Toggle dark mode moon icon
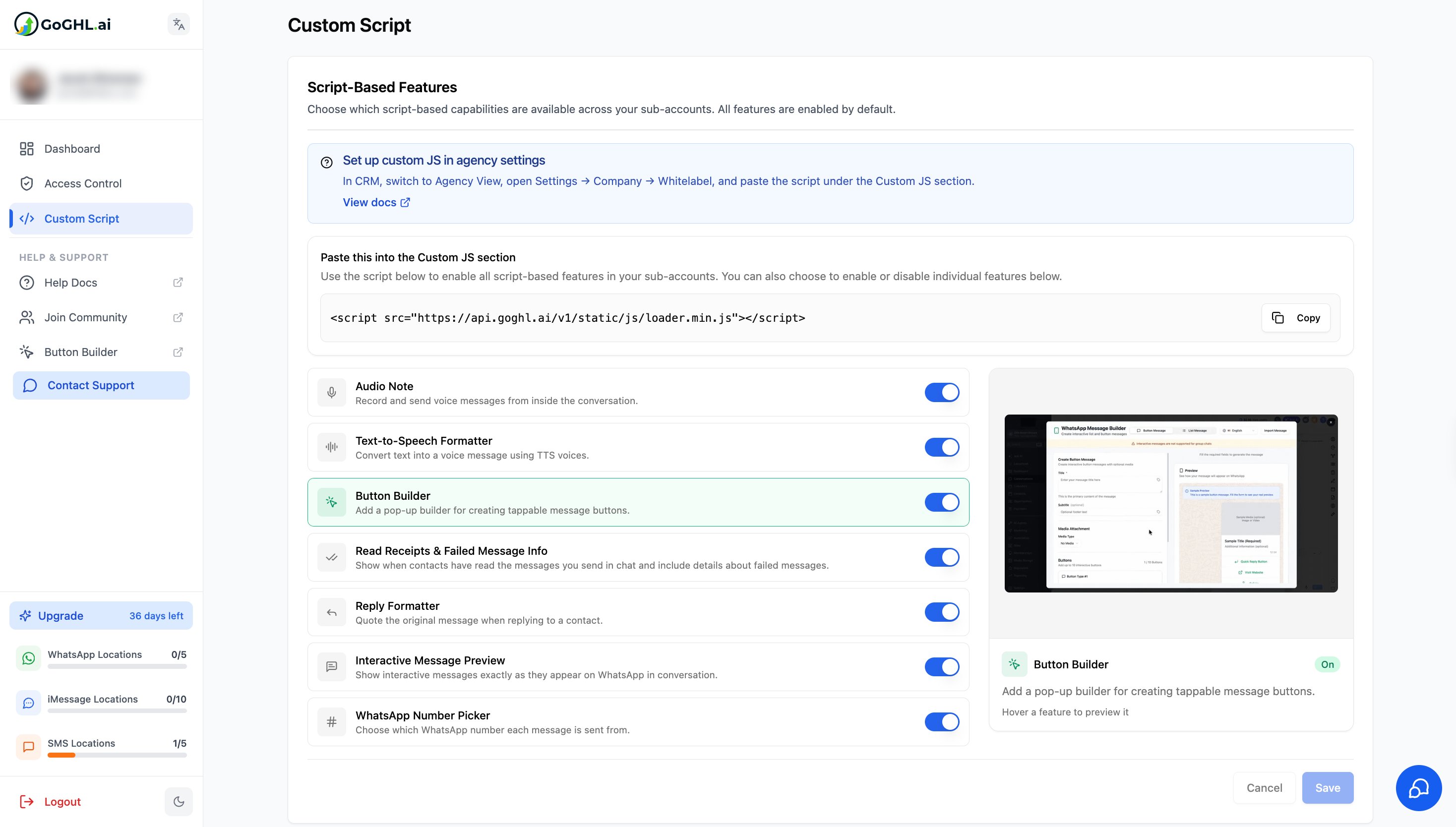 (179, 801)
